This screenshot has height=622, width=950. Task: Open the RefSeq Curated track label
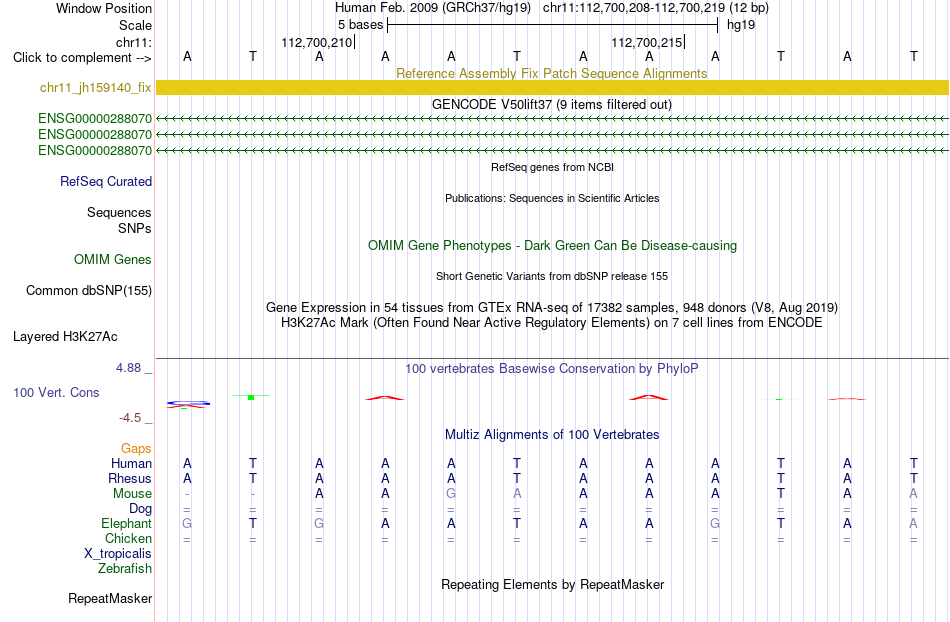(x=106, y=181)
